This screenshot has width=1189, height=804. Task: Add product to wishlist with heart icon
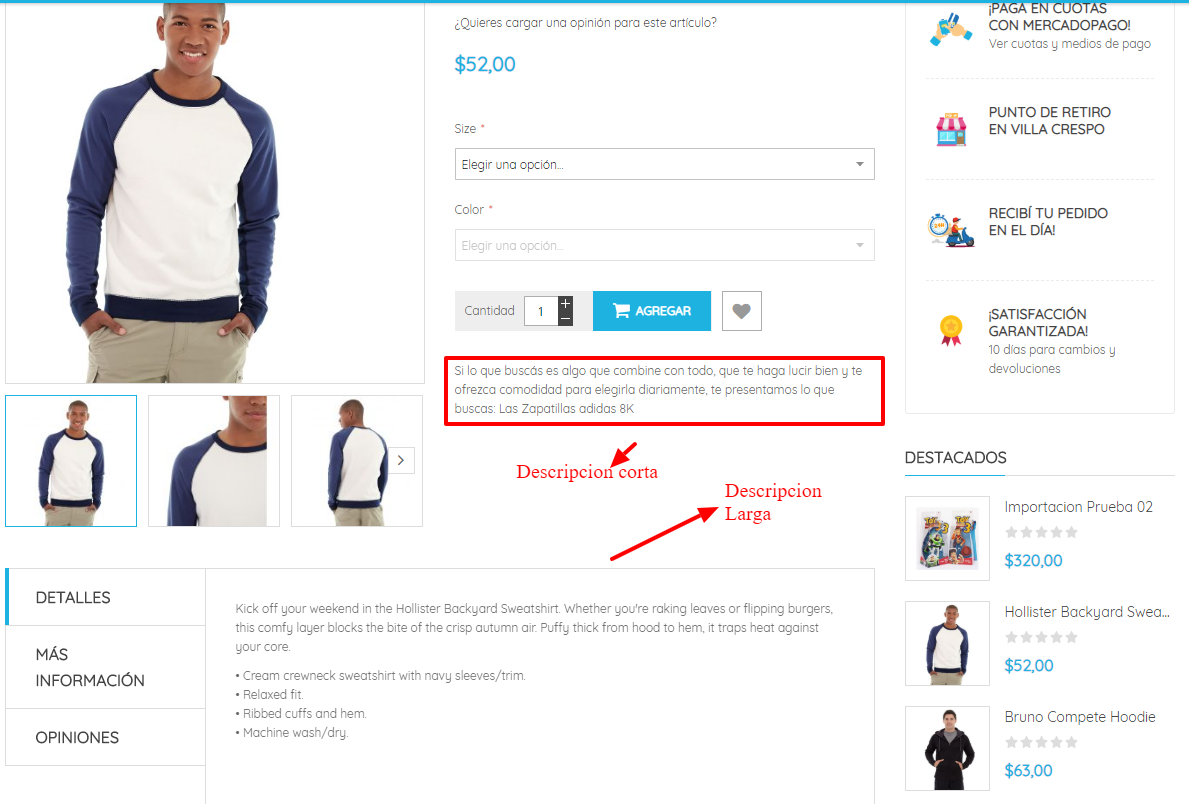coord(742,311)
